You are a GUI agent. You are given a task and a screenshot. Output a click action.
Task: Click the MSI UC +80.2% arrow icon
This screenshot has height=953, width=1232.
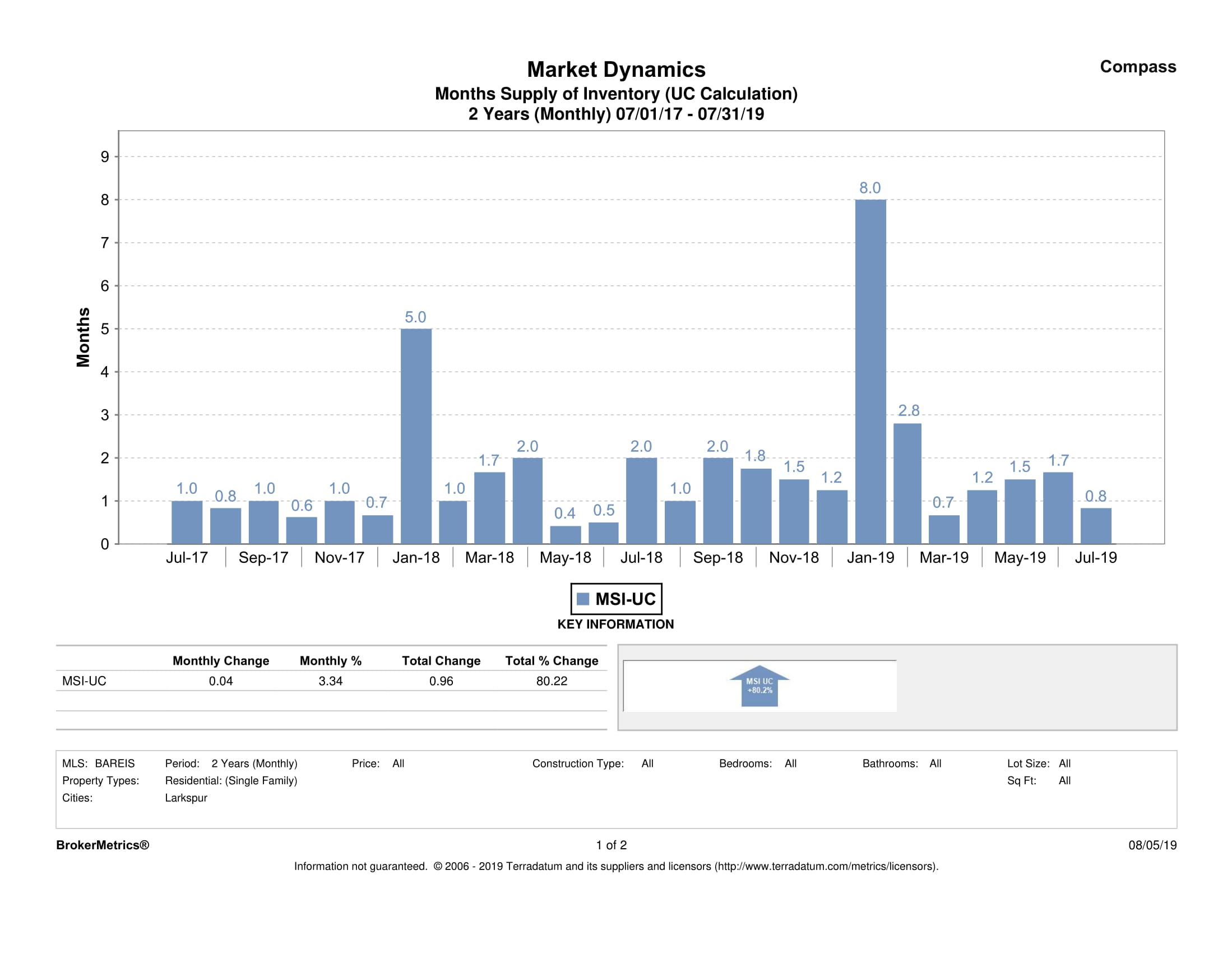click(x=759, y=686)
